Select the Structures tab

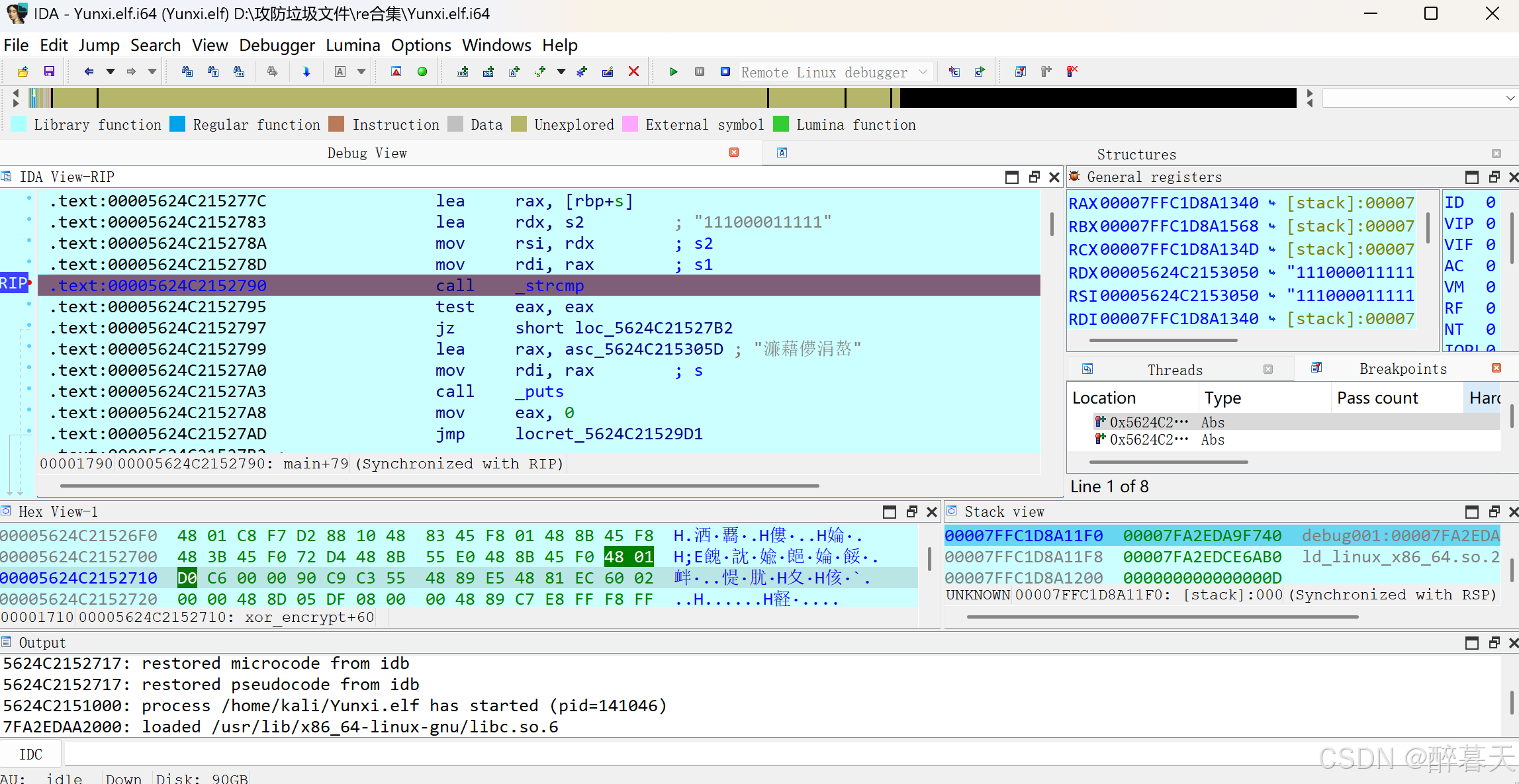point(1136,154)
